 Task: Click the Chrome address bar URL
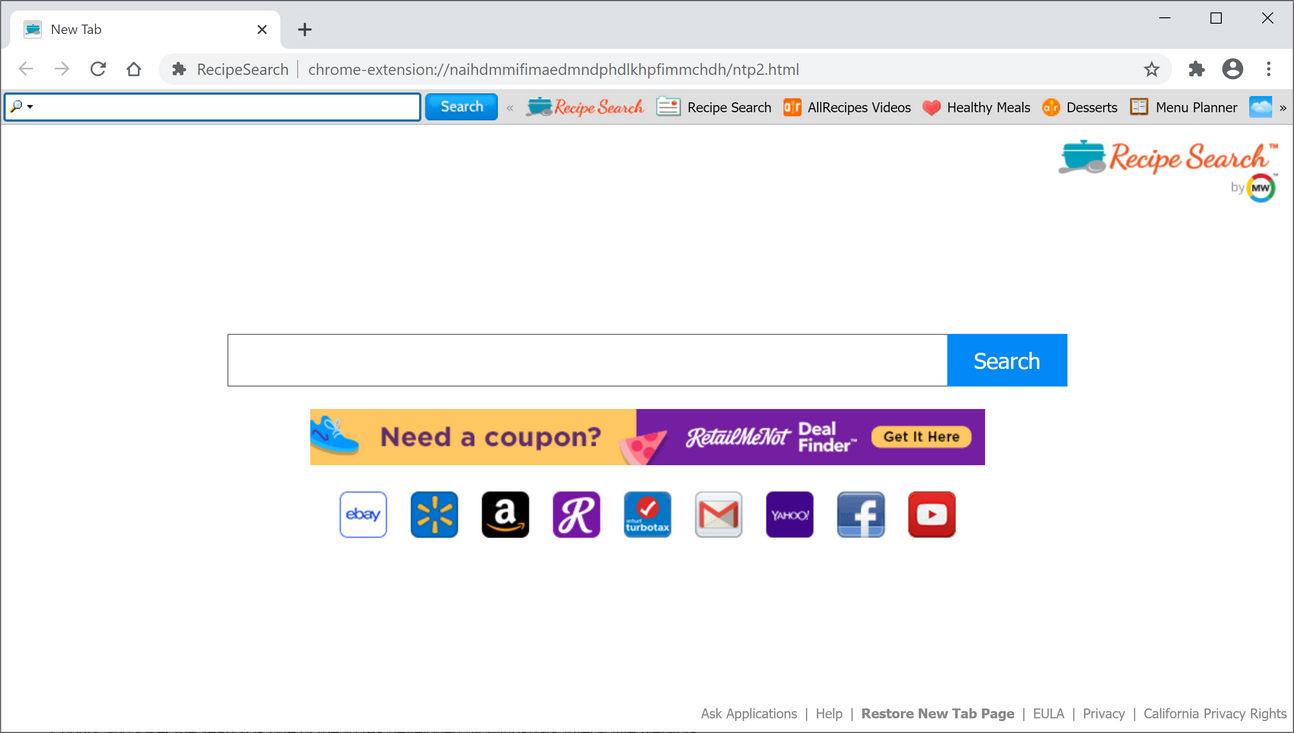pyautogui.click(x=553, y=69)
